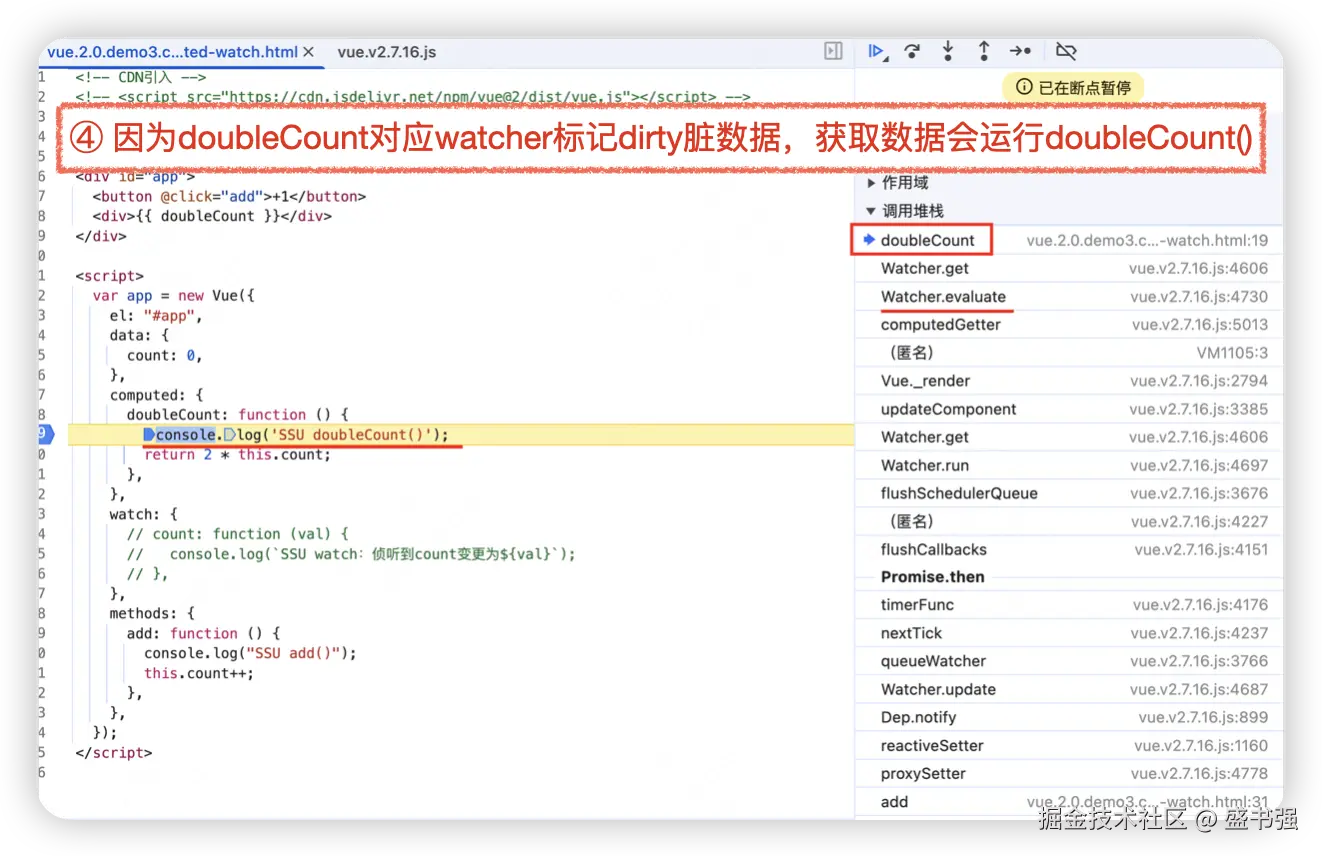Select the (匿名) frame at VM1105:3
1322x856 pixels.
[x=1068, y=353]
